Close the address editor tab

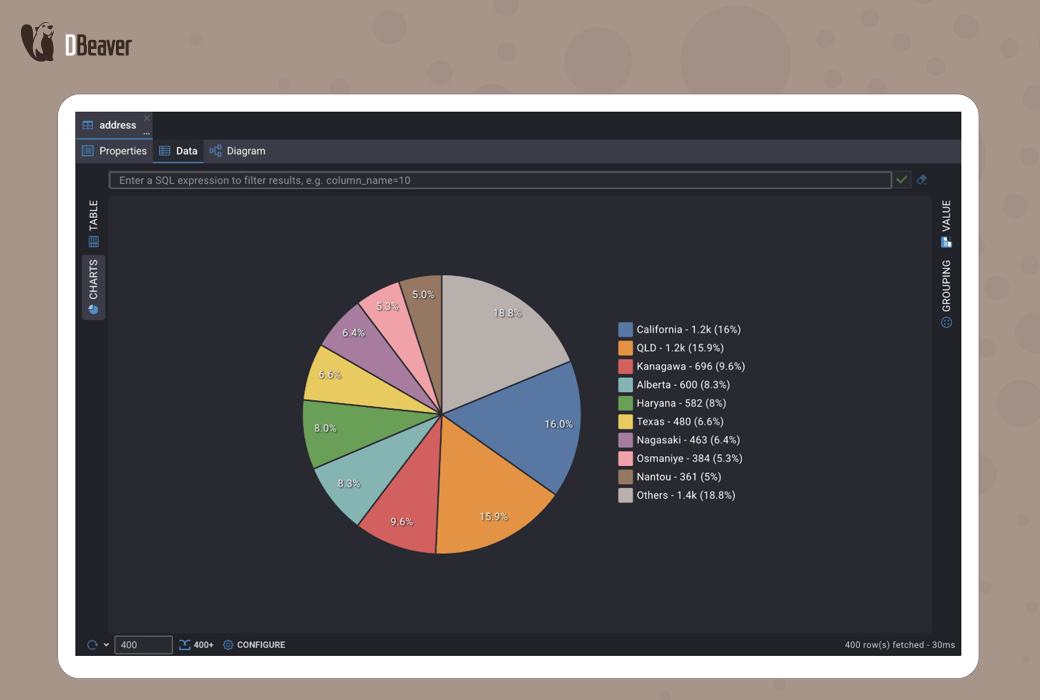pos(146,118)
